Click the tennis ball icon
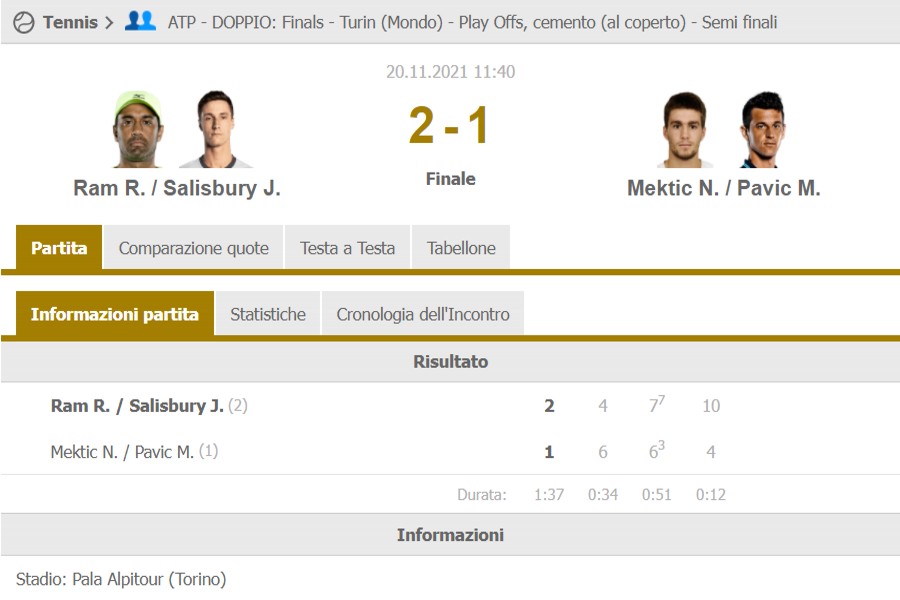900x600 pixels. (24, 22)
